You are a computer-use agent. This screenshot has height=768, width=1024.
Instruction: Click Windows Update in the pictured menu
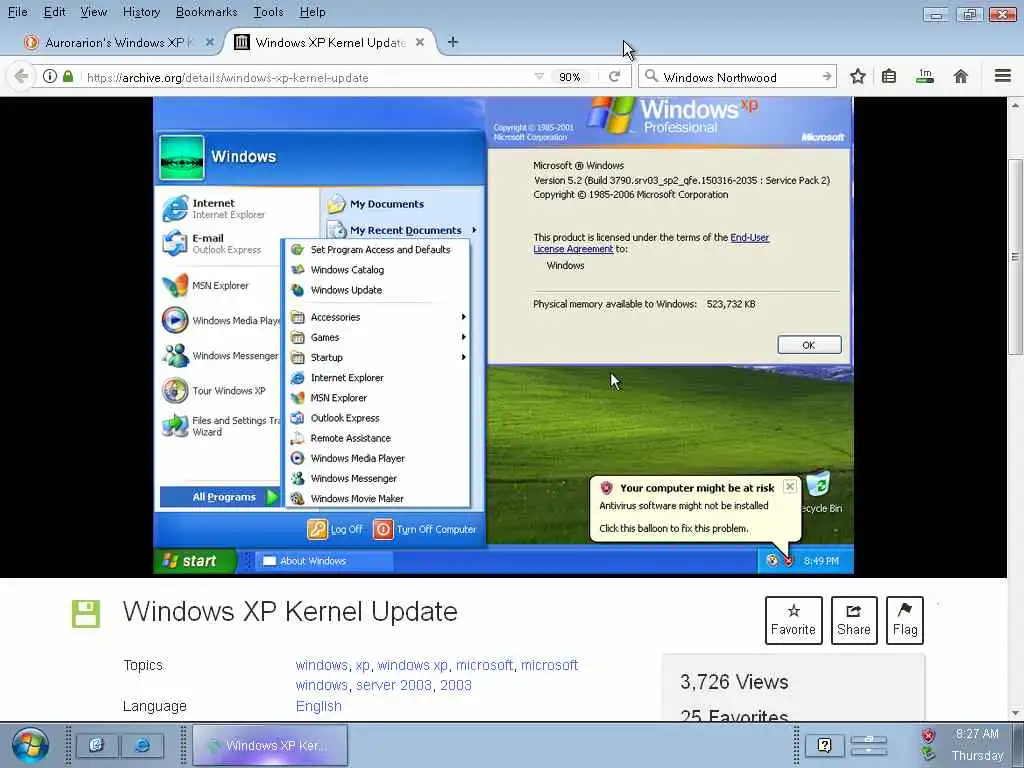click(x=346, y=290)
